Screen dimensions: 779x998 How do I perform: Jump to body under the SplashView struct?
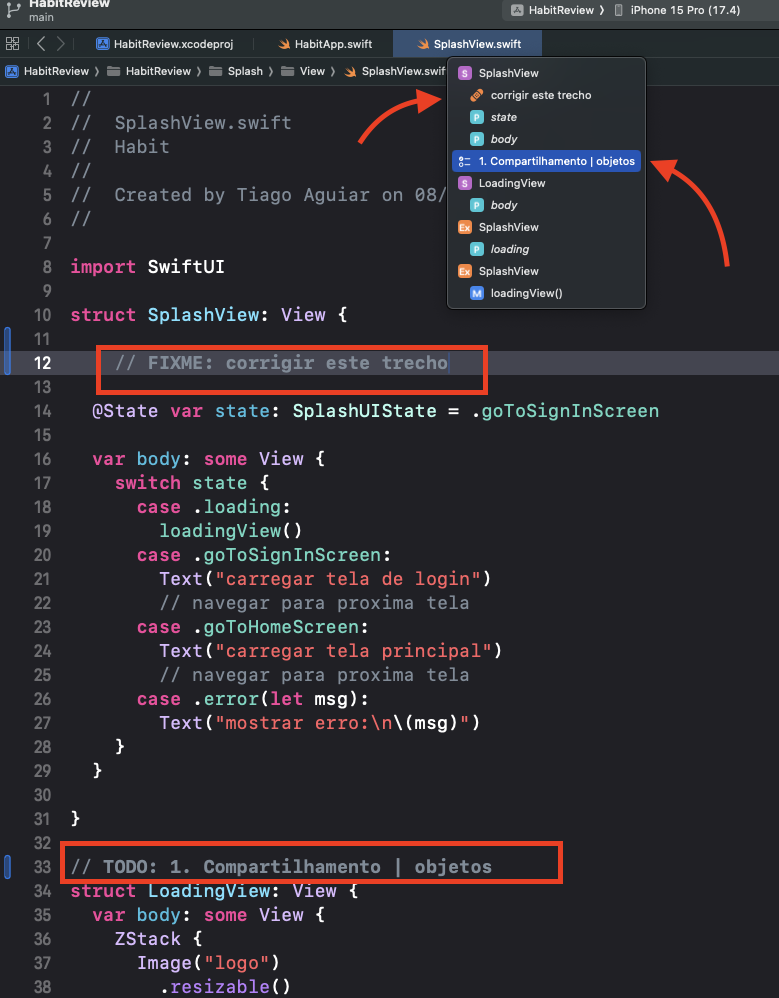pyautogui.click(x=547, y=139)
